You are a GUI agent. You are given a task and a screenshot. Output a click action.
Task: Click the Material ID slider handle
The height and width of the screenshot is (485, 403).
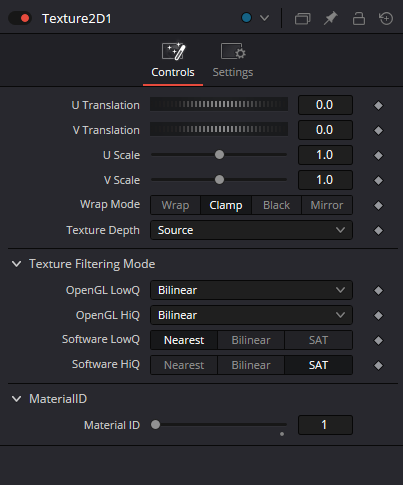point(155,425)
